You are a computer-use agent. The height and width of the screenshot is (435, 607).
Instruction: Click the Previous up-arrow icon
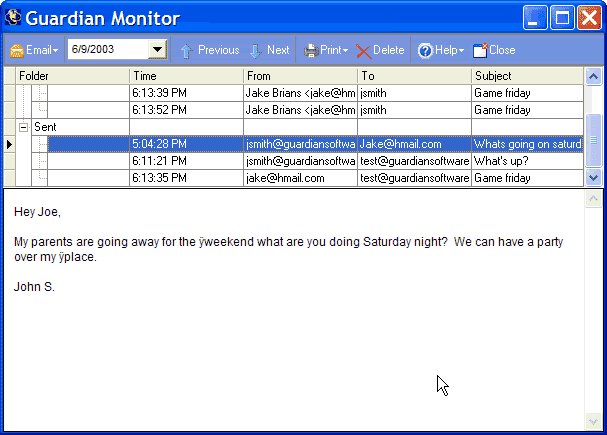(187, 51)
